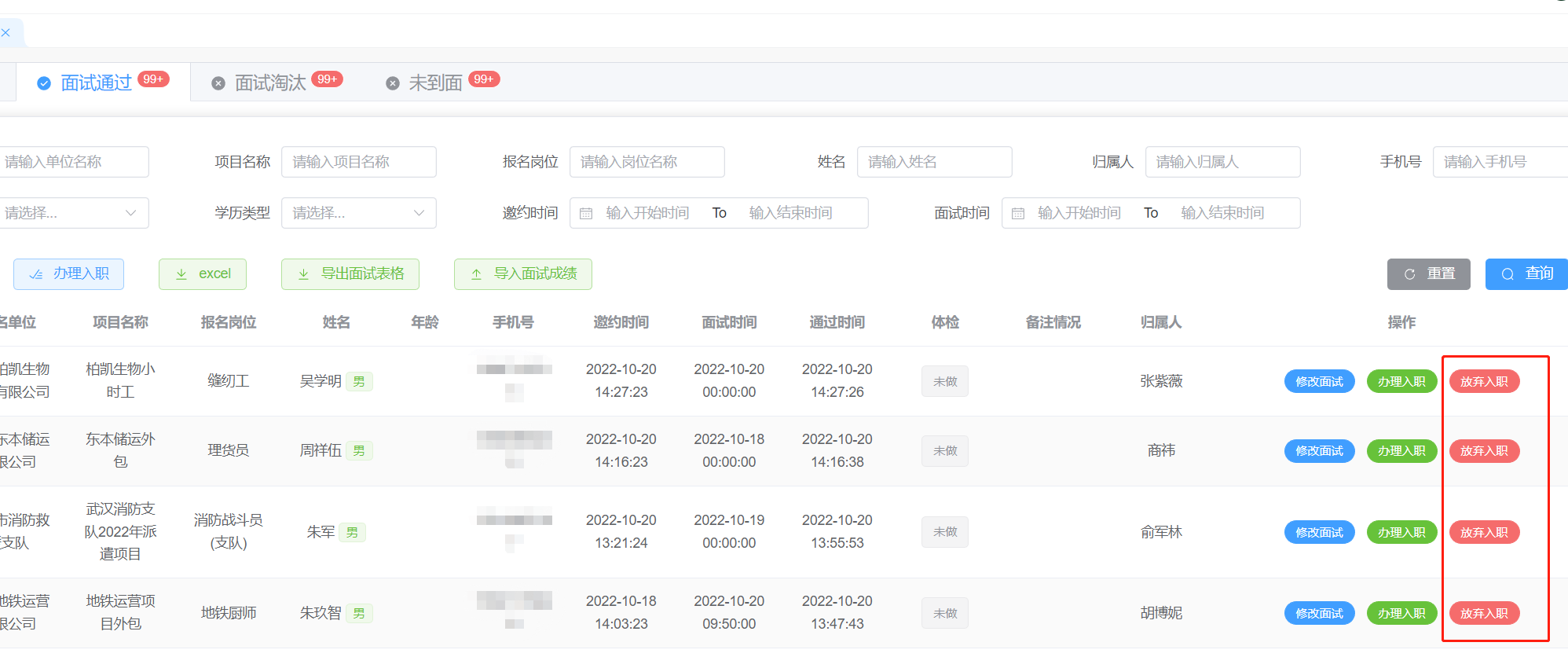This screenshot has height=657, width=1568.
Task: Focus the 单位名称 input field
Action: point(73,162)
